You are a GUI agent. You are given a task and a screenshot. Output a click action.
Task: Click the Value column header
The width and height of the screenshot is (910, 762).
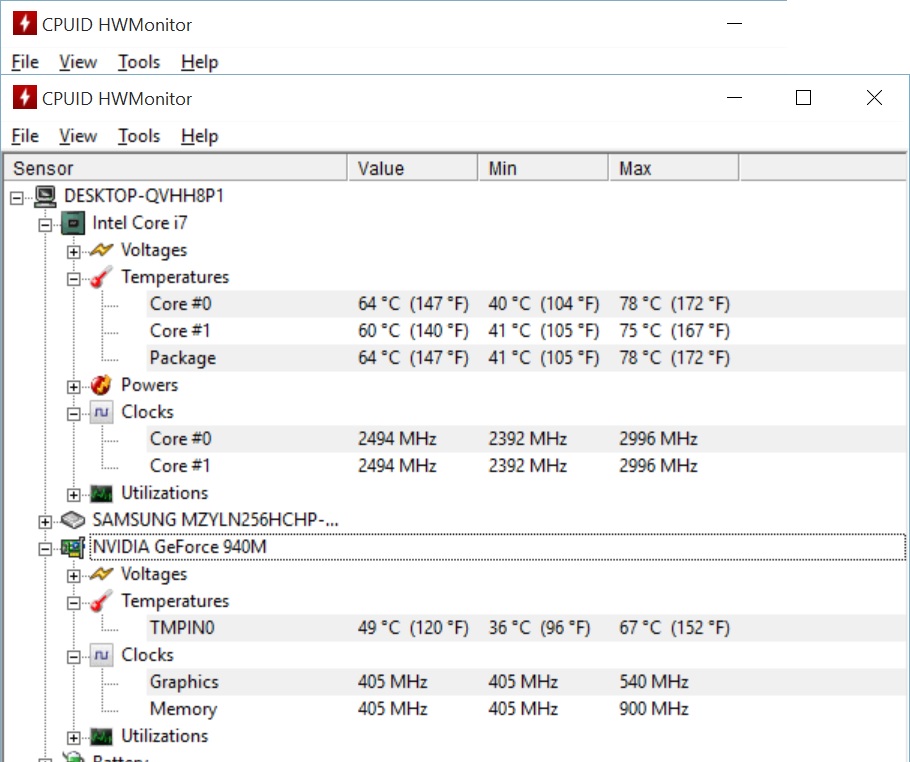coord(412,168)
